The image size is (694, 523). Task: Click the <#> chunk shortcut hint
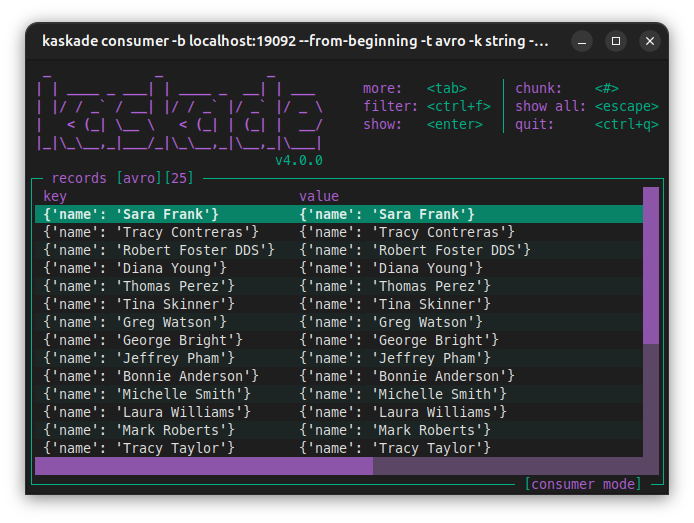pyautogui.click(x=607, y=88)
